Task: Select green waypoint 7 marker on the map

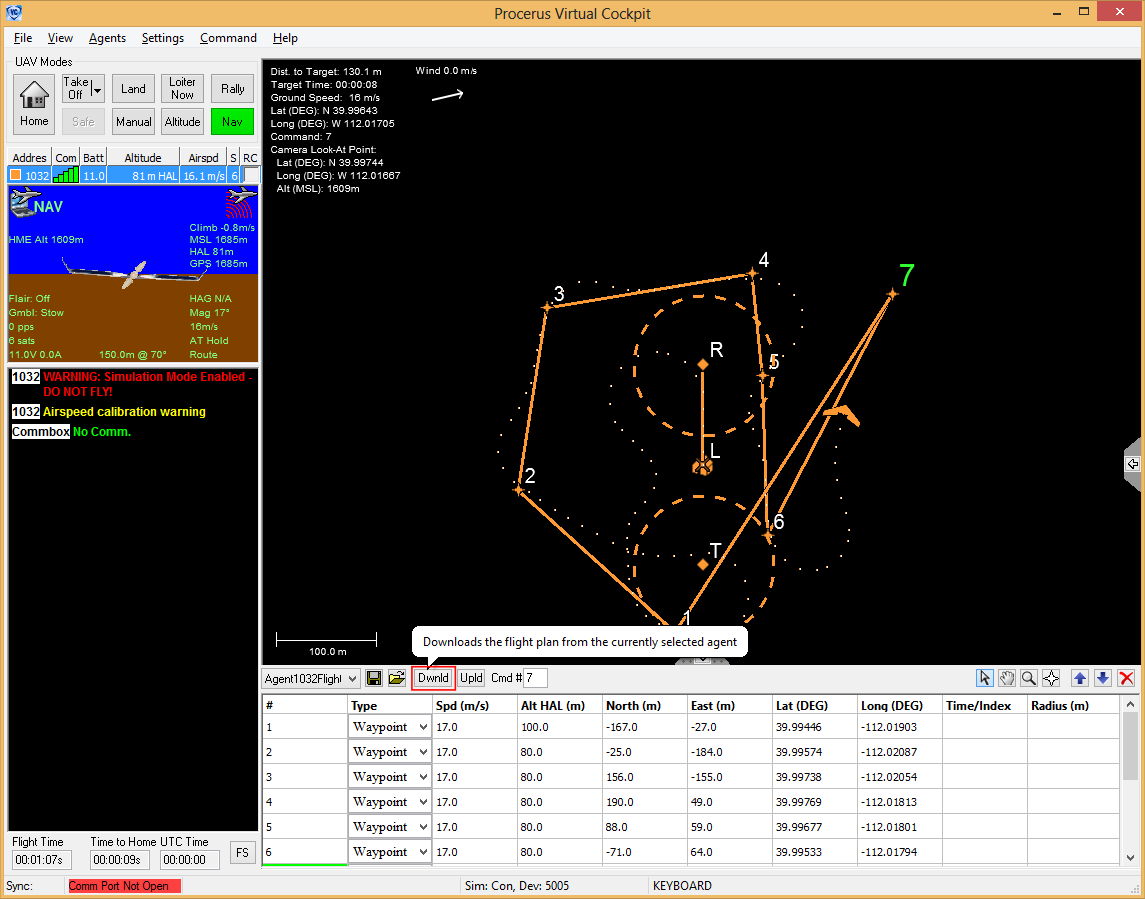Action: tap(892, 294)
